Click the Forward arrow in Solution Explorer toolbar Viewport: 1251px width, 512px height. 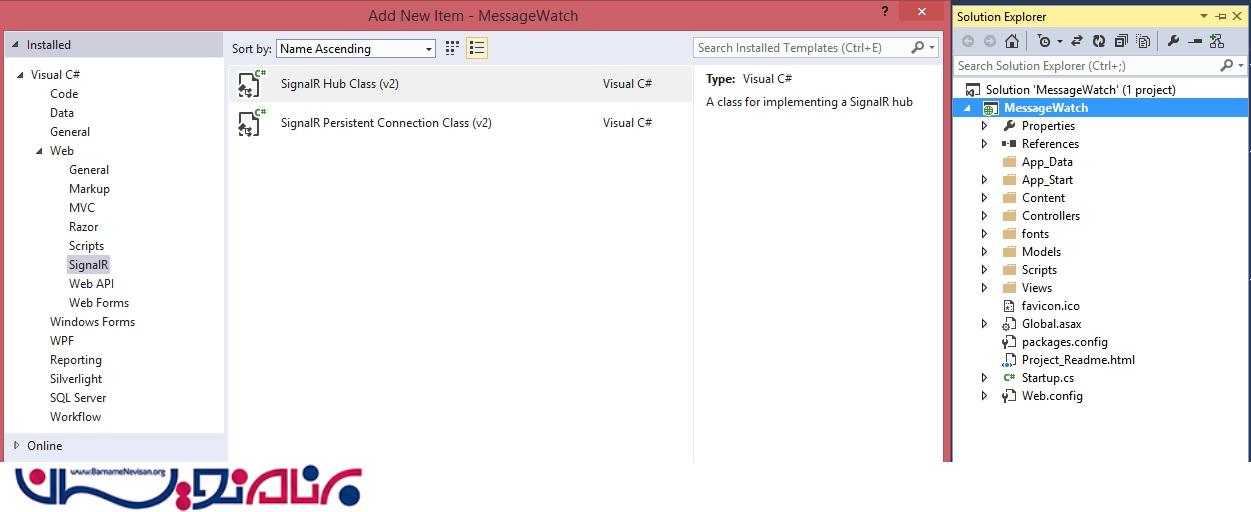990,41
